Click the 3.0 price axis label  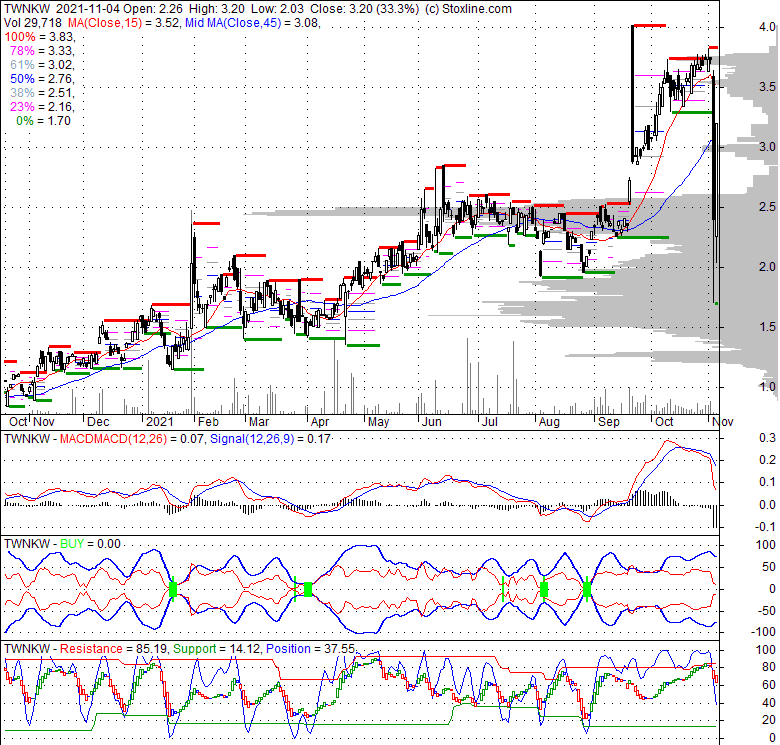pyautogui.click(x=767, y=147)
